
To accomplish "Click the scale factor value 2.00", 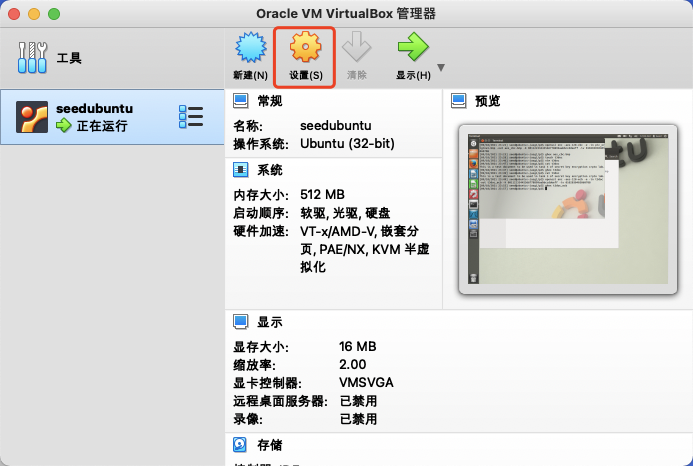I will (x=353, y=364).
